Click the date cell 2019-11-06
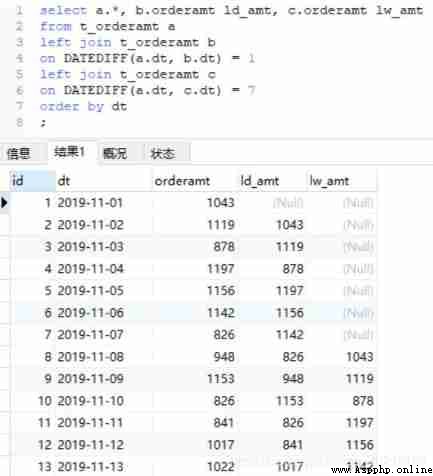 [90, 313]
